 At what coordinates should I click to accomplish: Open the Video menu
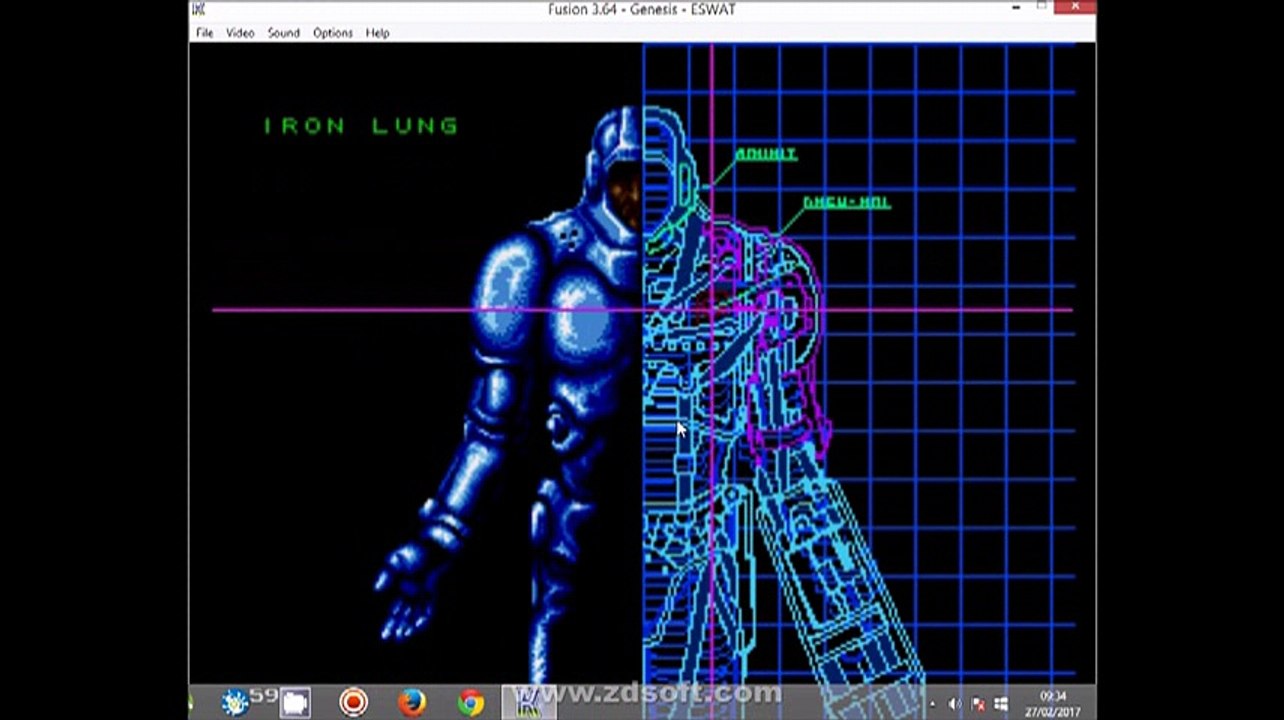click(x=240, y=33)
